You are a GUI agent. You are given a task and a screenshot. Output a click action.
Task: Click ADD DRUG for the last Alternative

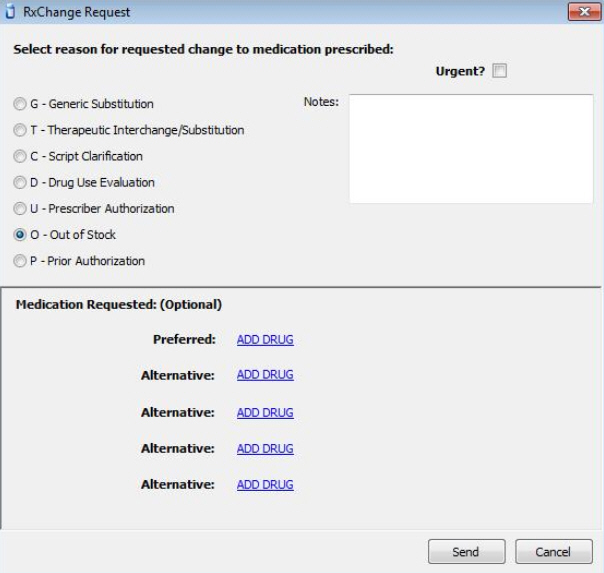tap(265, 484)
